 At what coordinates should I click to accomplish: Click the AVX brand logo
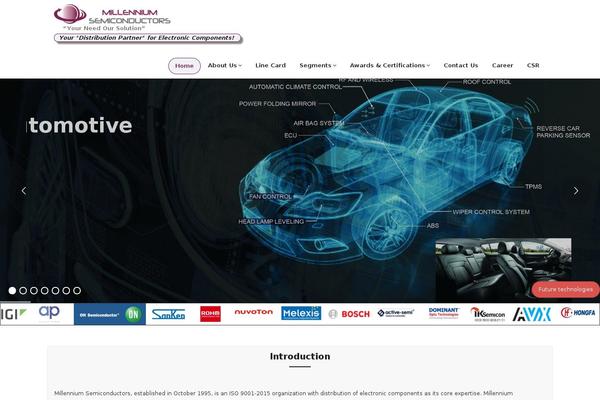point(532,314)
